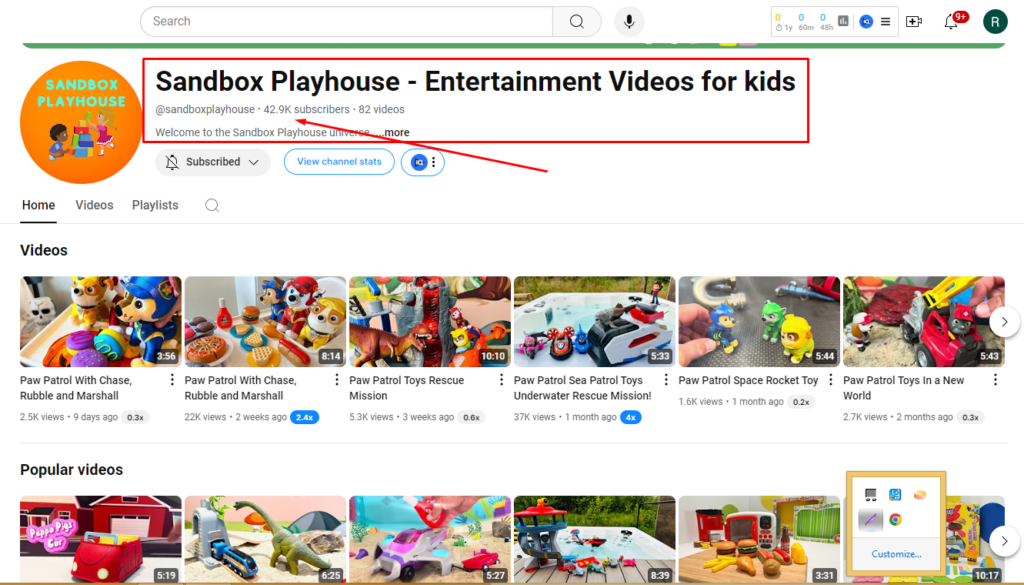
Task: Search within the channel using magnifier
Action: click(212, 205)
